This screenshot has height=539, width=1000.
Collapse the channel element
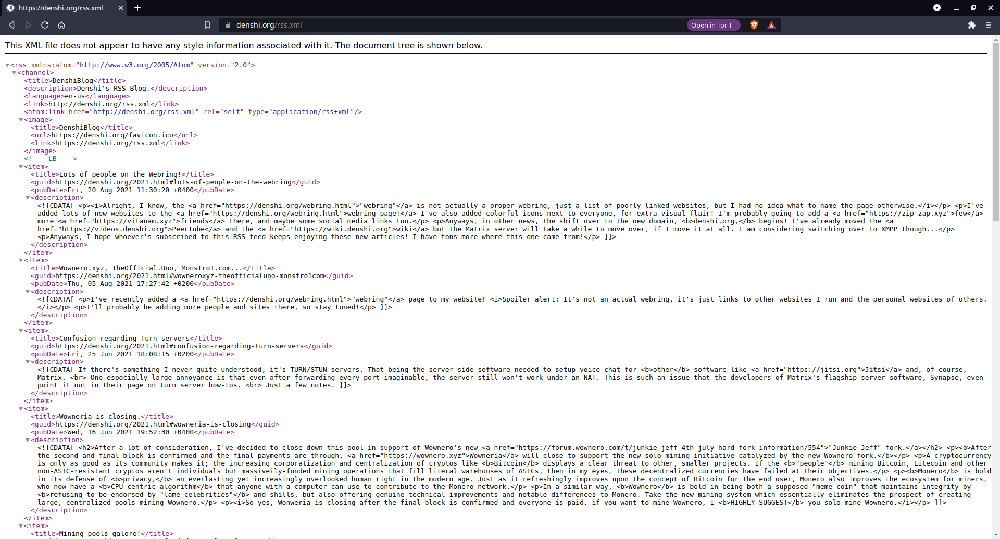[14, 73]
